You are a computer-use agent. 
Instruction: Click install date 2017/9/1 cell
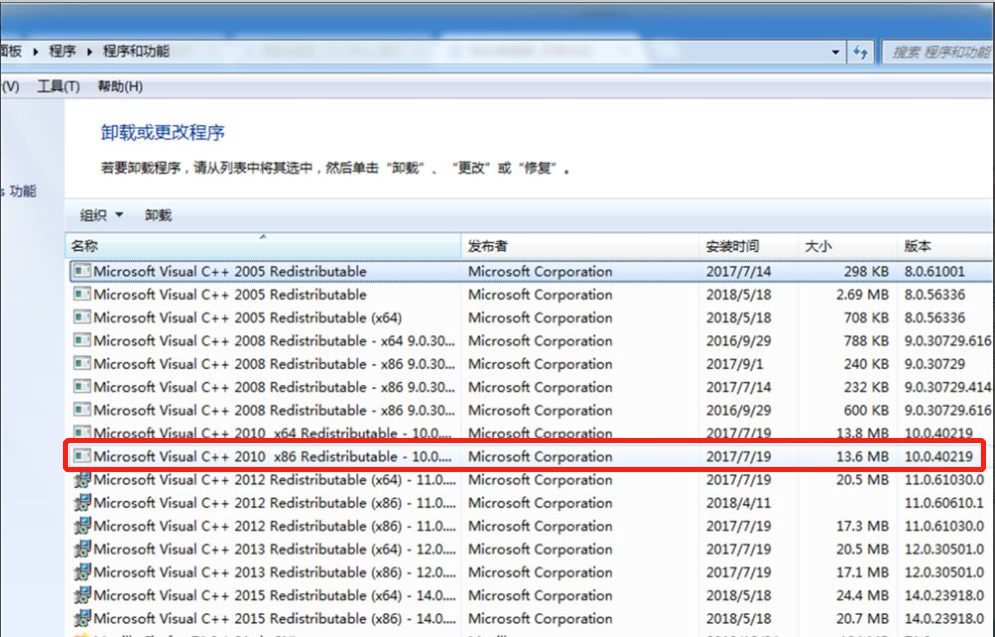pyautogui.click(x=735, y=364)
